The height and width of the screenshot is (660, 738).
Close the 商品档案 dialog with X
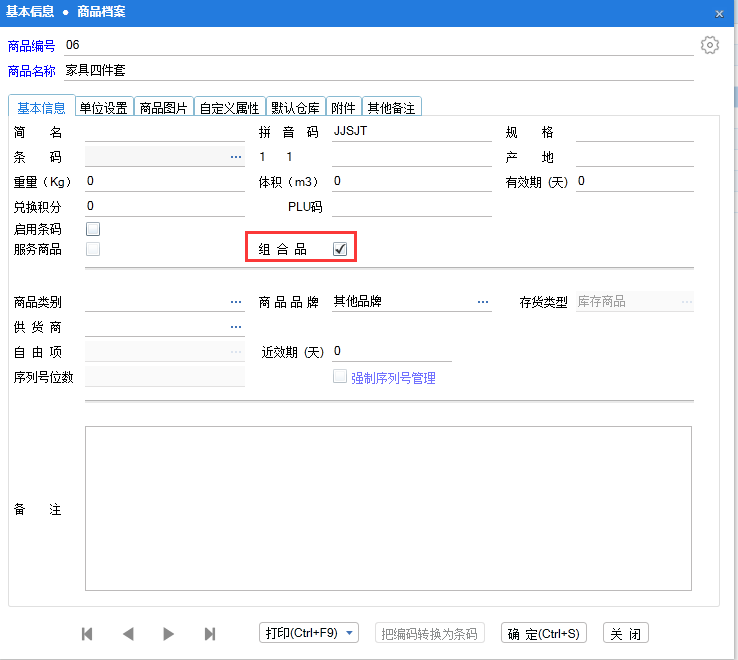[719, 14]
